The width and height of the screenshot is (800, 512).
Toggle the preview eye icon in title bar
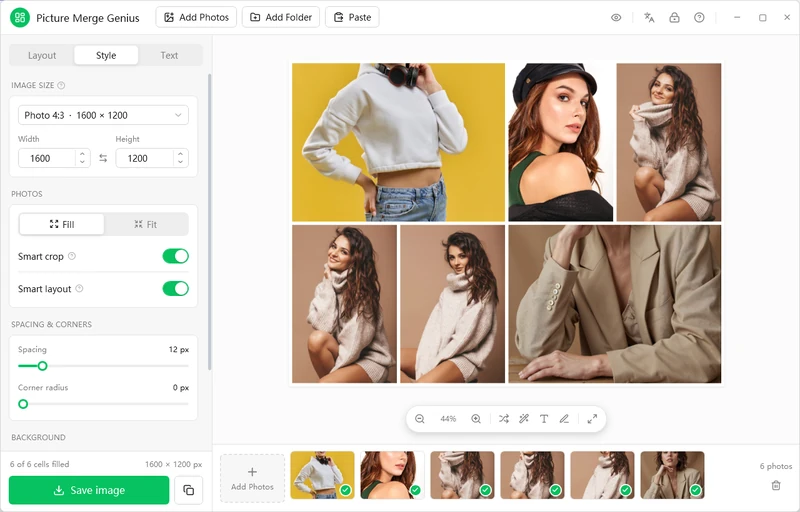click(616, 17)
